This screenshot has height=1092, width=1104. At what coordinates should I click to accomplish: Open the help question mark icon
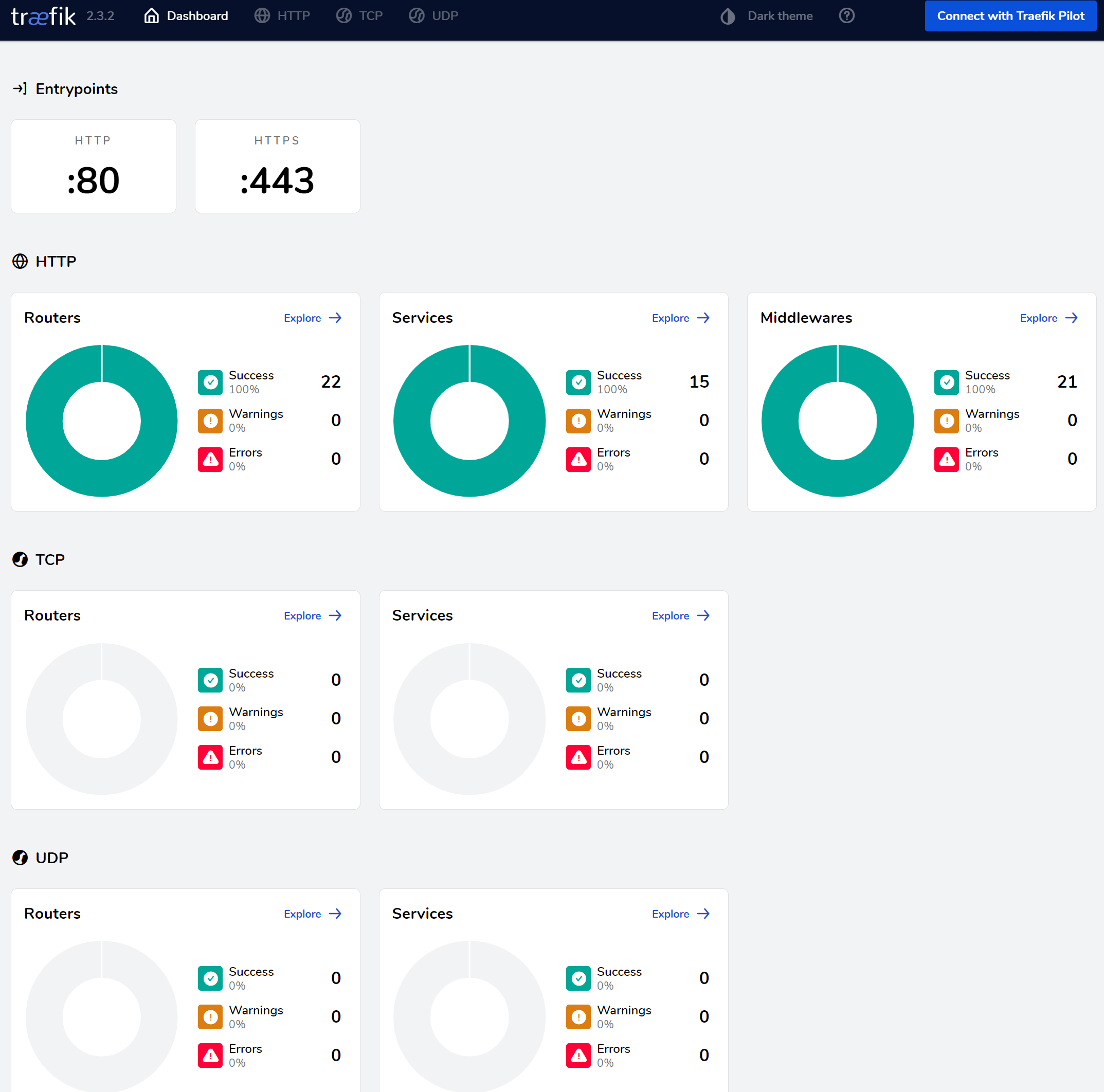pyautogui.click(x=847, y=15)
